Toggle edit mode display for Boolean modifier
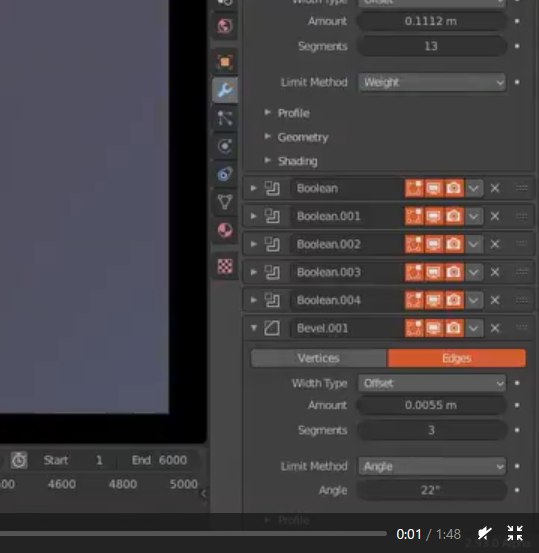Screen dimensions: 539x553 [x=414, y=188]
